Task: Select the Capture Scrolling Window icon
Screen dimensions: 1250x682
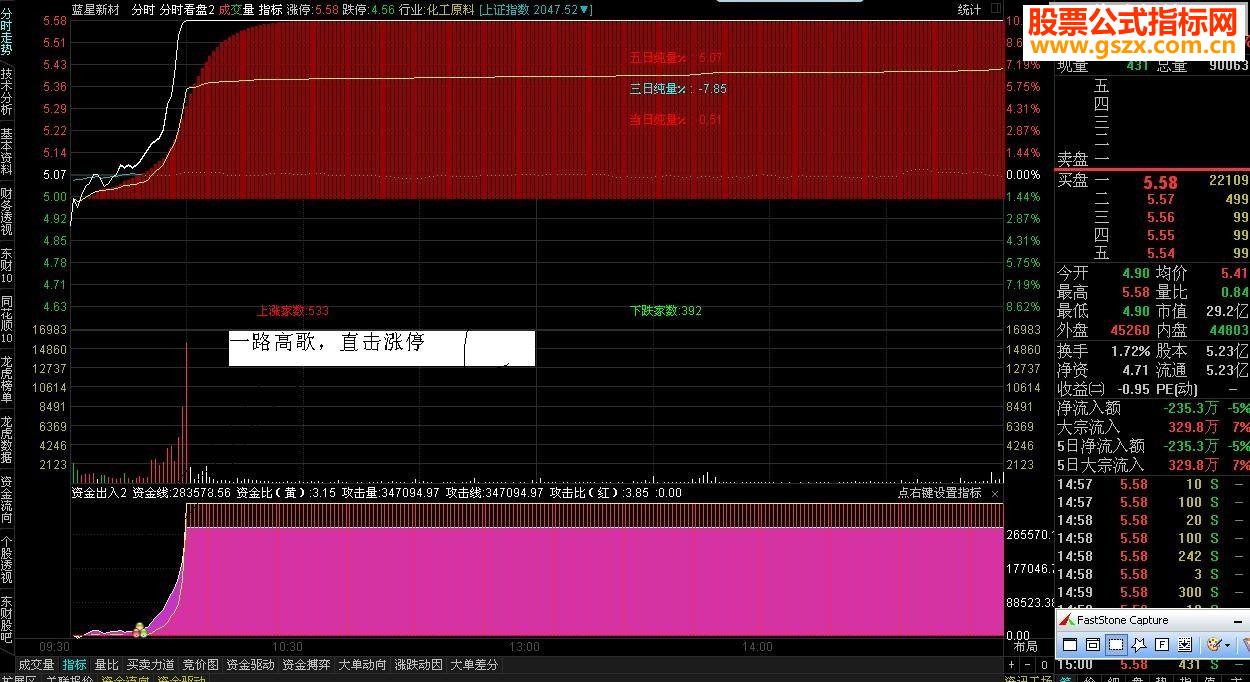Action: coord(1185,645)
